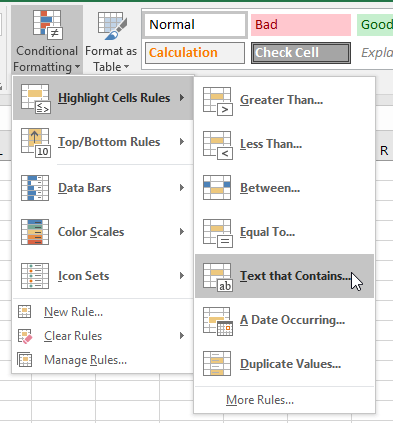Select Color Scales menu entry
The image size is (393, 423).
(103, 232)
